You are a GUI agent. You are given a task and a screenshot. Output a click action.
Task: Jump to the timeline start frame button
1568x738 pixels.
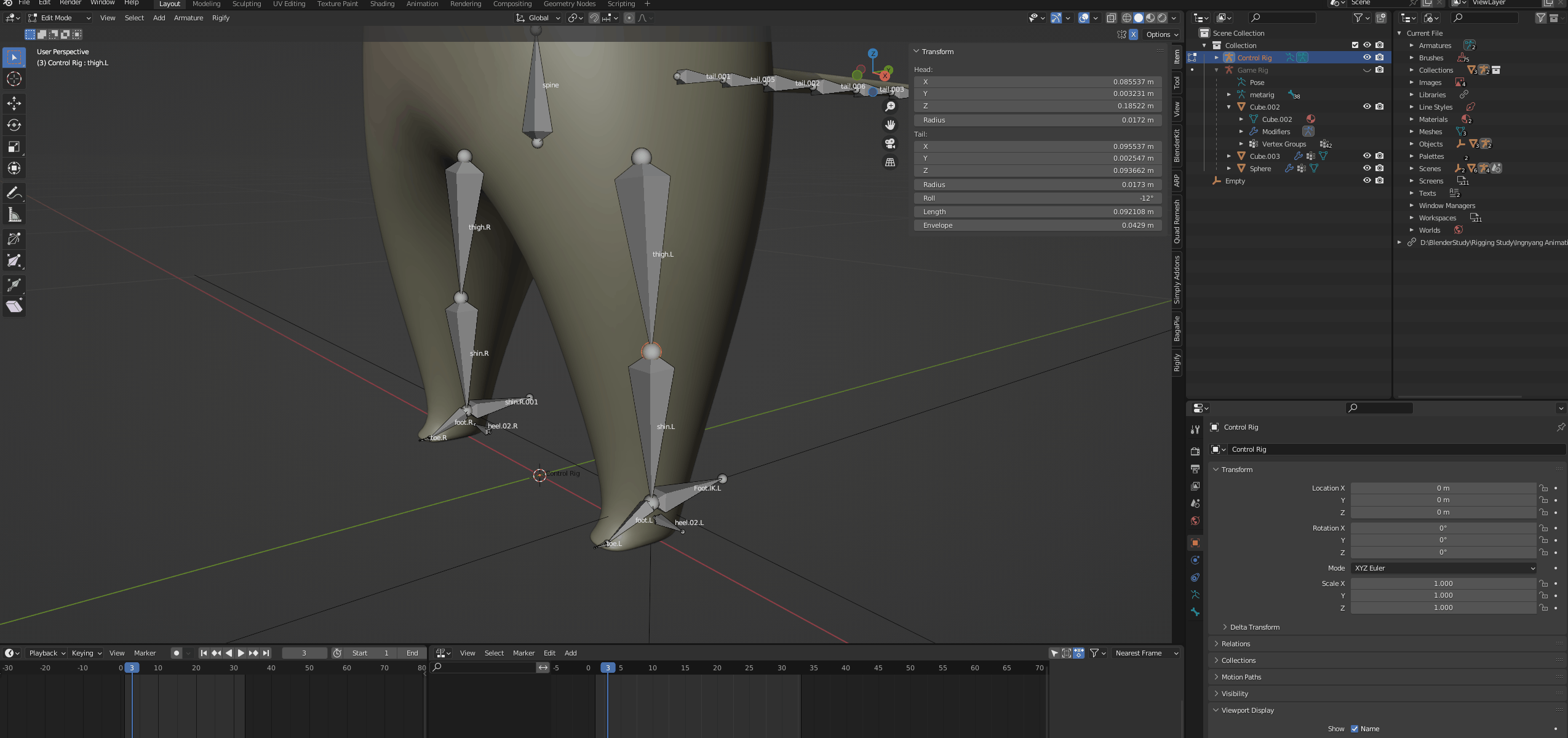[x=204, y=653]
